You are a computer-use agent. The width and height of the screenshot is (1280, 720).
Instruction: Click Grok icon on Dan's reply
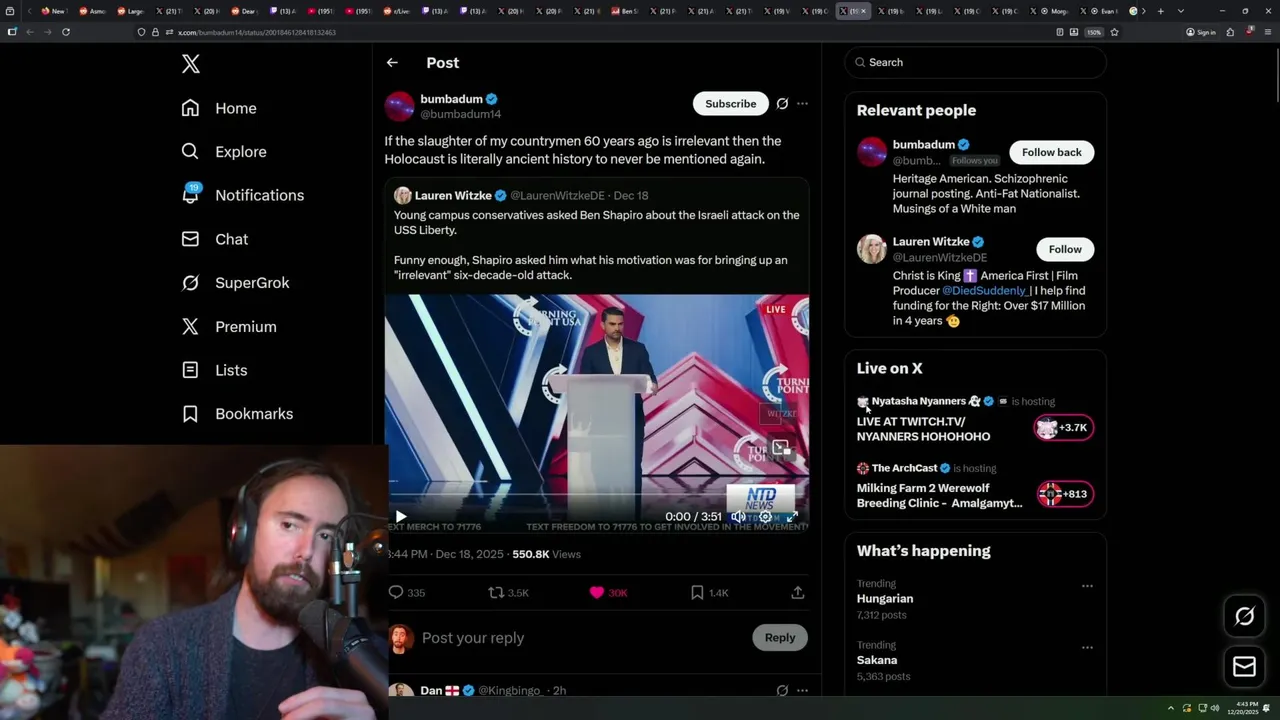coord(782,690)
